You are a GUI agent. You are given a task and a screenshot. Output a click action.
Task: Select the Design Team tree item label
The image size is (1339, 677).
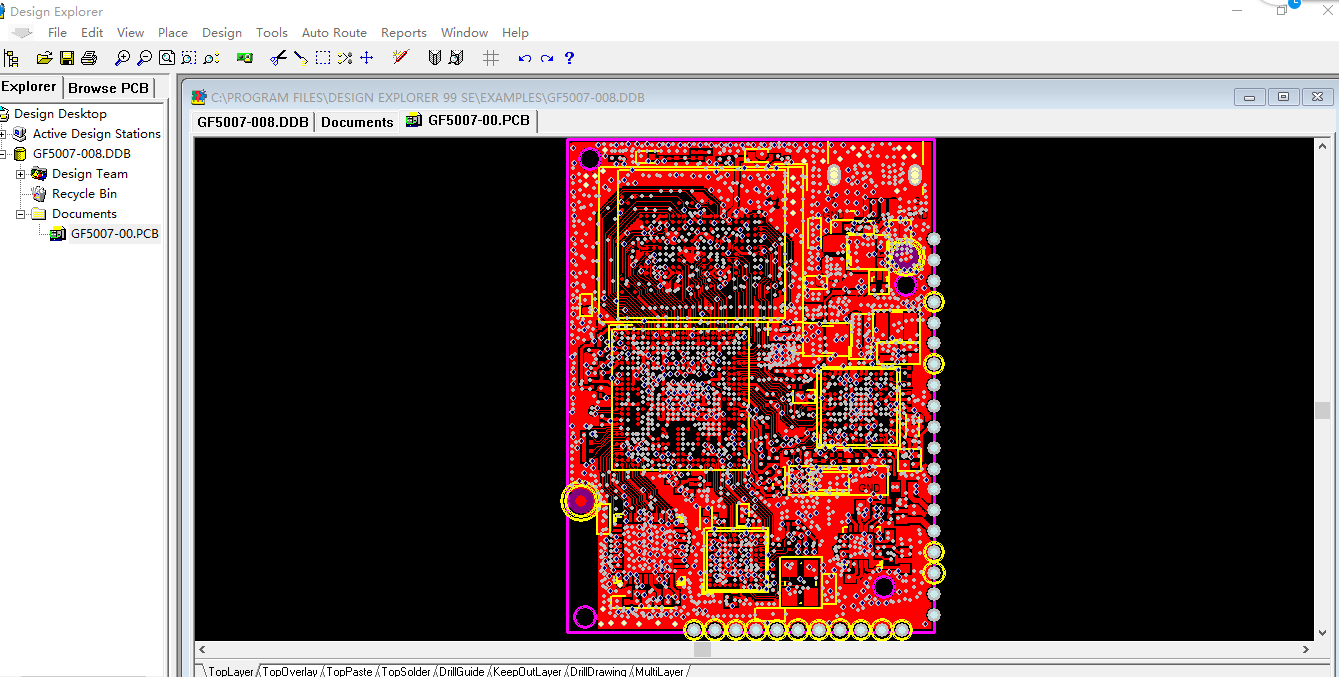[90, 174]
